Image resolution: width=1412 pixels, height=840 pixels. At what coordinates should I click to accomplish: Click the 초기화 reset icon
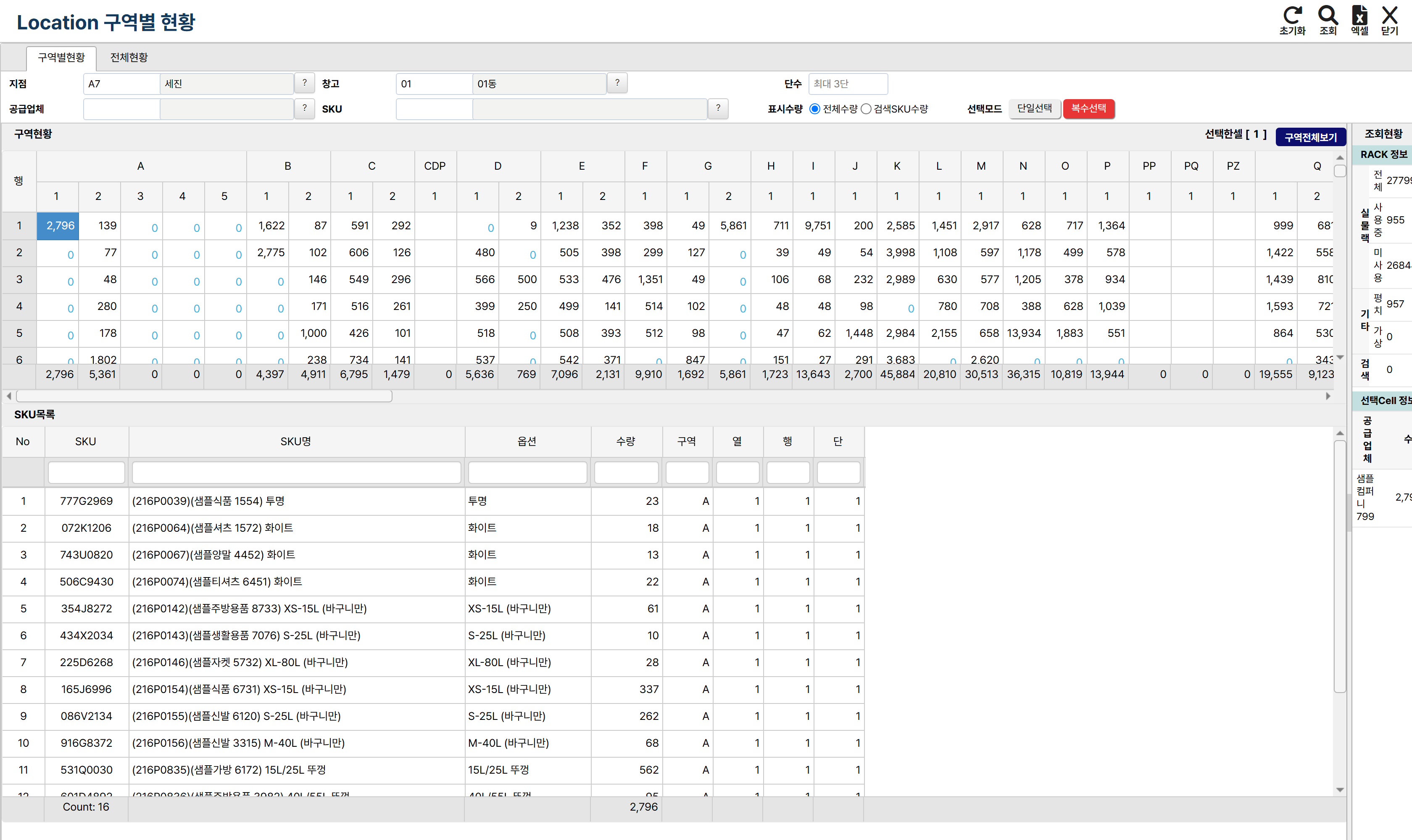point(1292,21)
